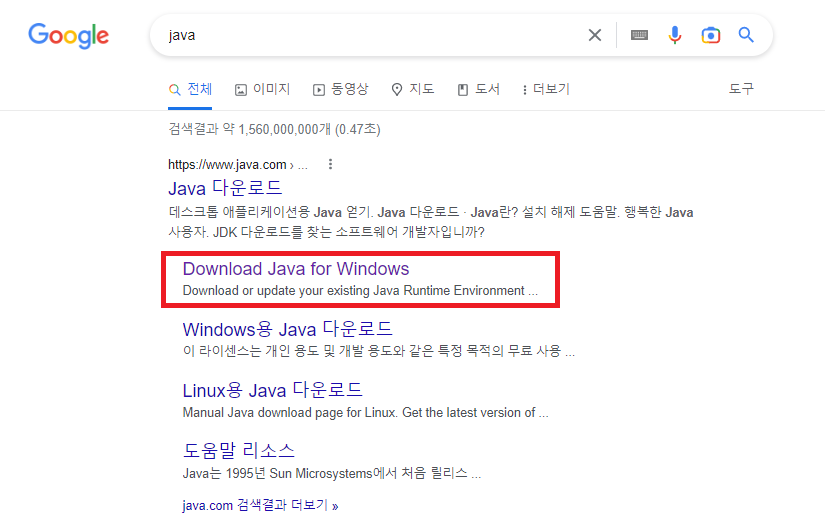Image resolution: width=825 pixels, height=524 pixels.
Task: Click the magnifier search button
Action: tap(746, 35)
